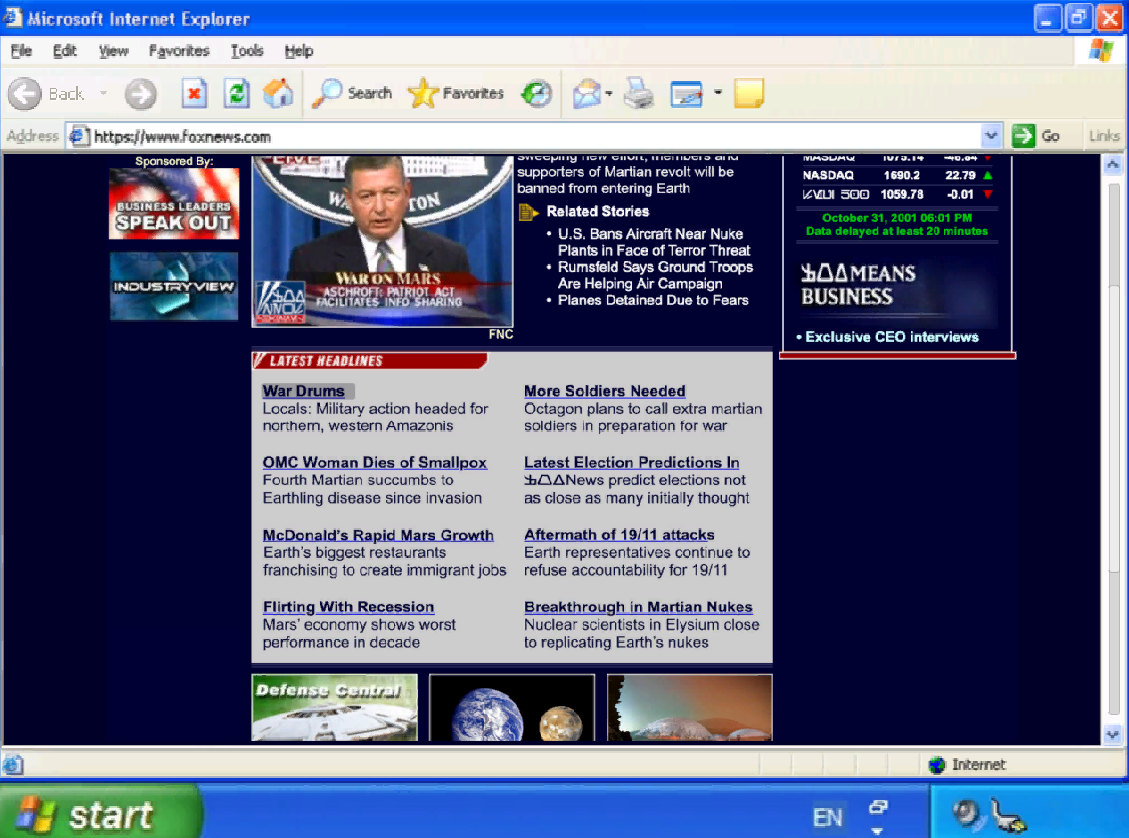Open Breakthrough in Martian Nukes link
1129x838 pixels.
tap(638, 607)
